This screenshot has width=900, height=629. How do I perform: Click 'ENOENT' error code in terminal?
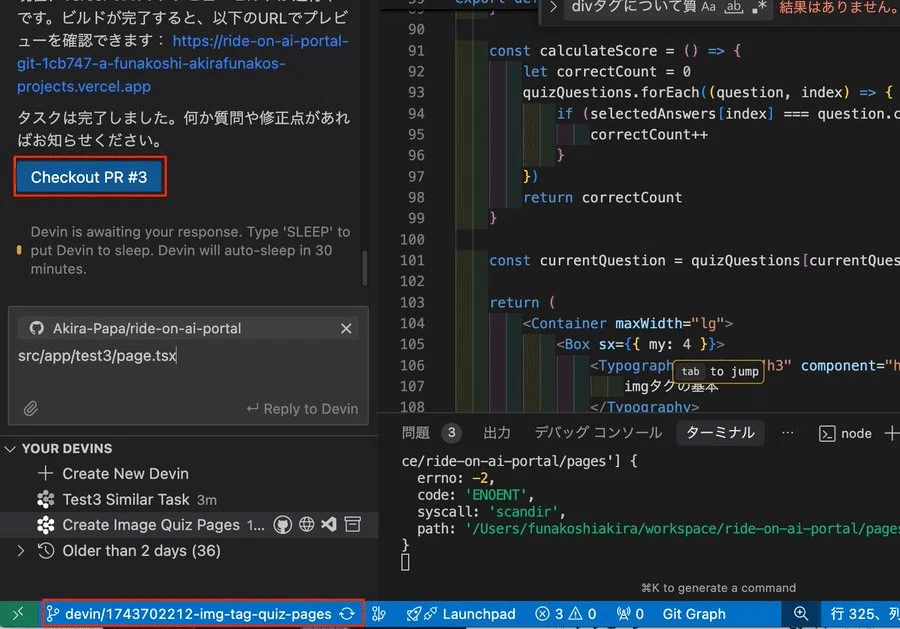coord(496,495)
